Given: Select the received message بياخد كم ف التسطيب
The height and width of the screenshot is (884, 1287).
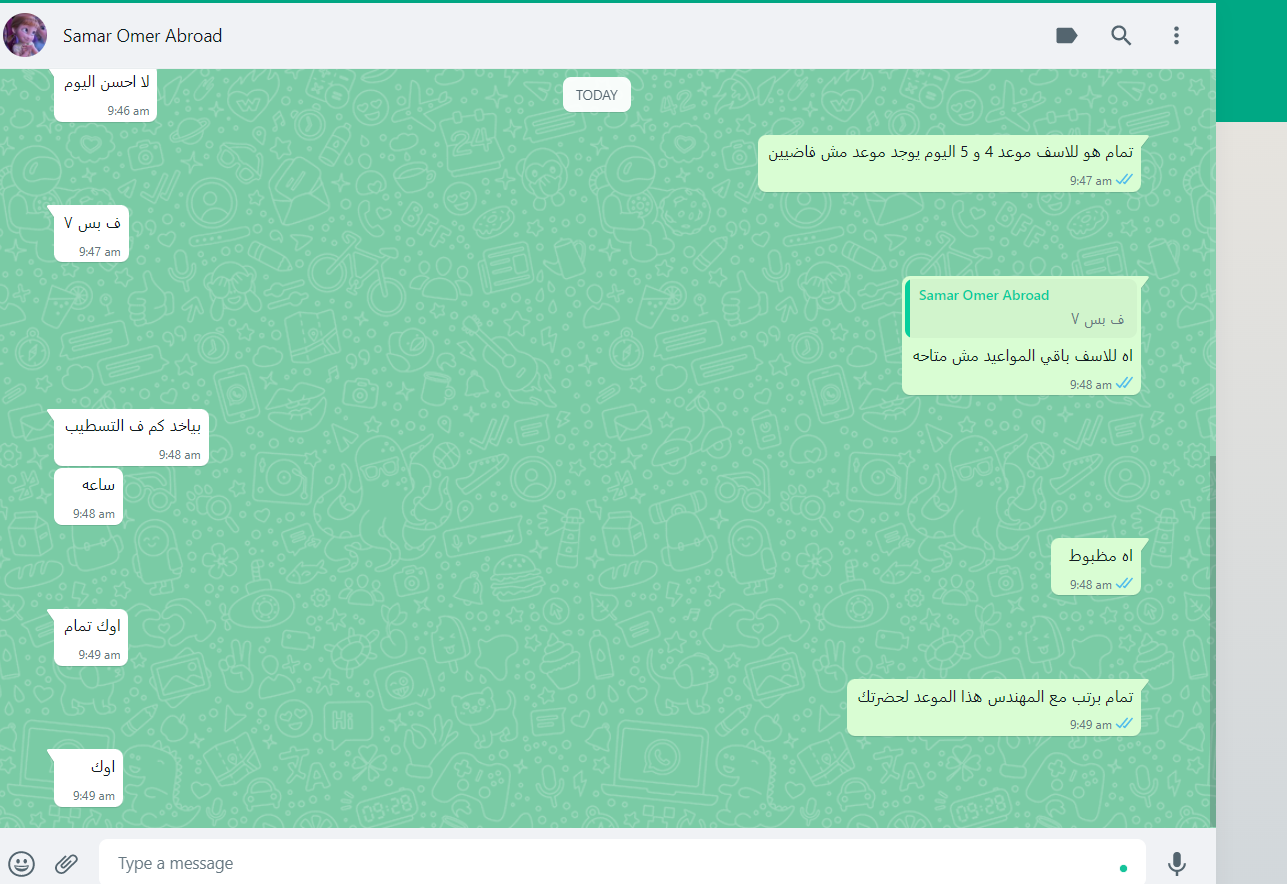Looking at the screenshot, I should (x=131, y=437).
